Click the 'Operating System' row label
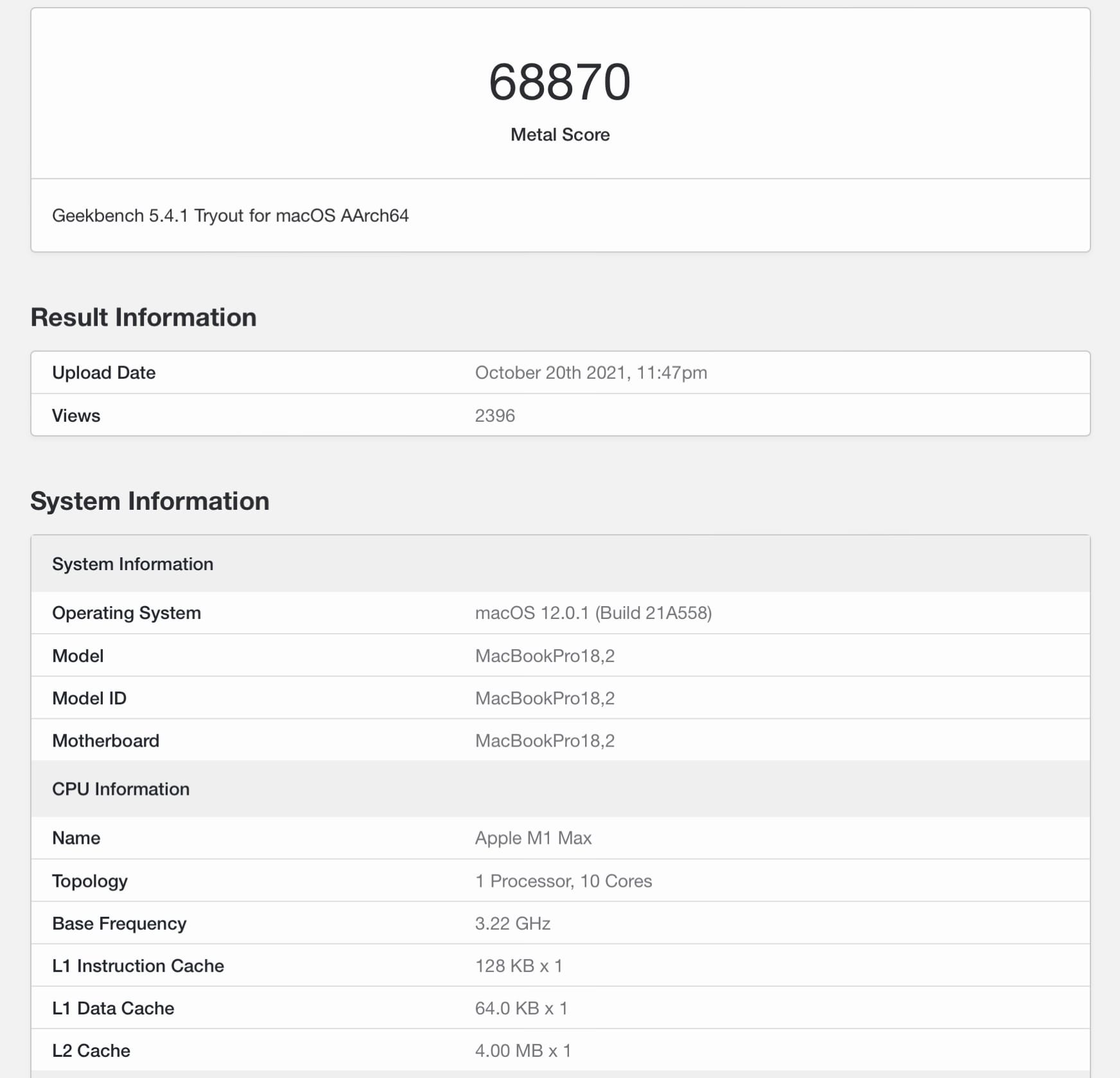This screenshot has height=1078, width=1120. click(x=127, y=613)
